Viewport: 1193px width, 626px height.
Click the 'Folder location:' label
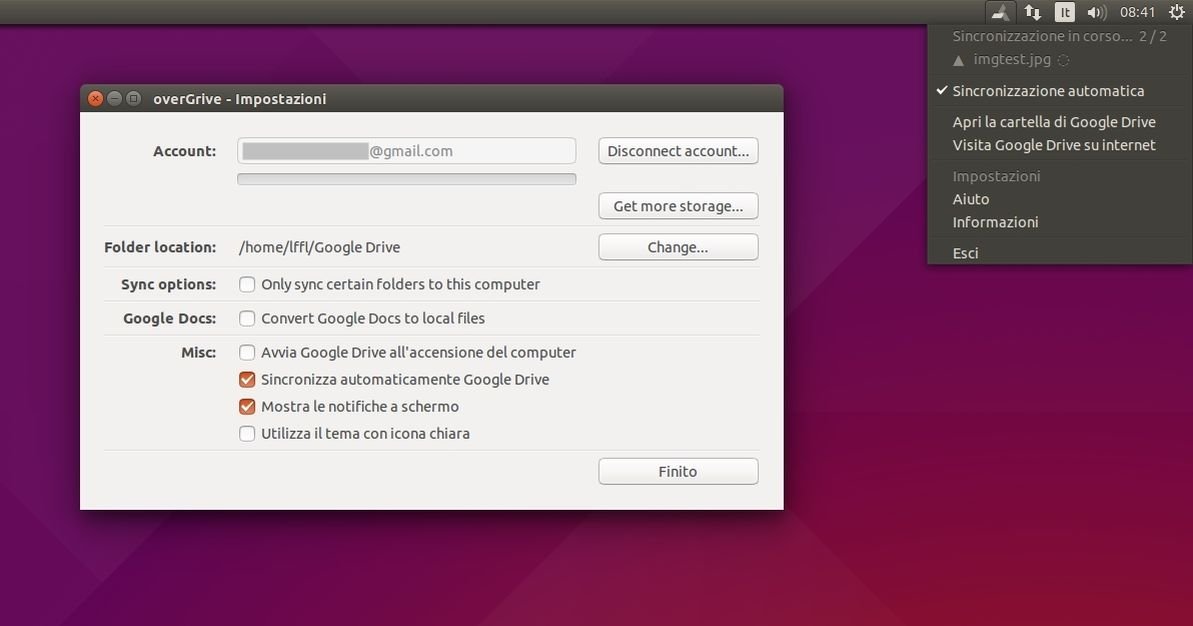click(x=160, y=247)
